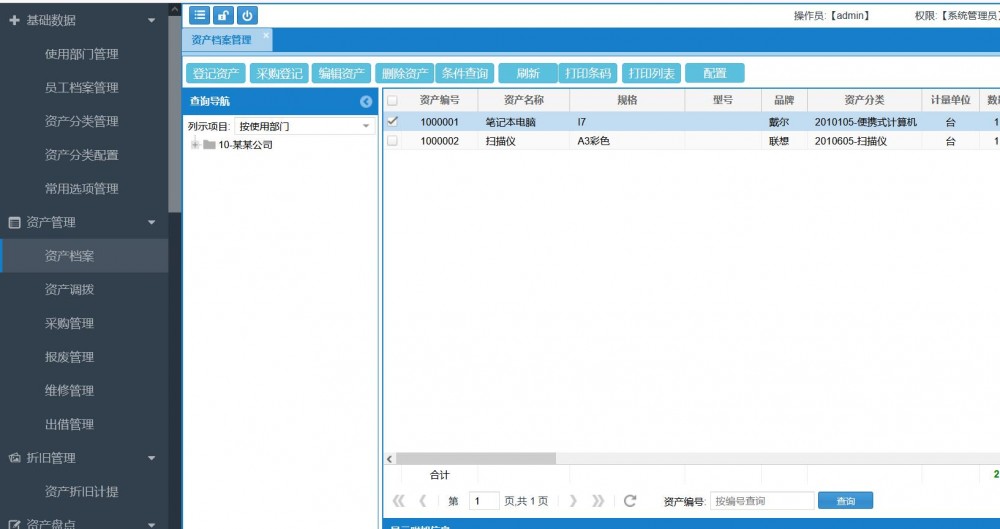Viewport: 1000px width, 529px height.
Task: Click the 扫描仪 asset name cell
Action: pyautogui.click(x=524, y=141)
